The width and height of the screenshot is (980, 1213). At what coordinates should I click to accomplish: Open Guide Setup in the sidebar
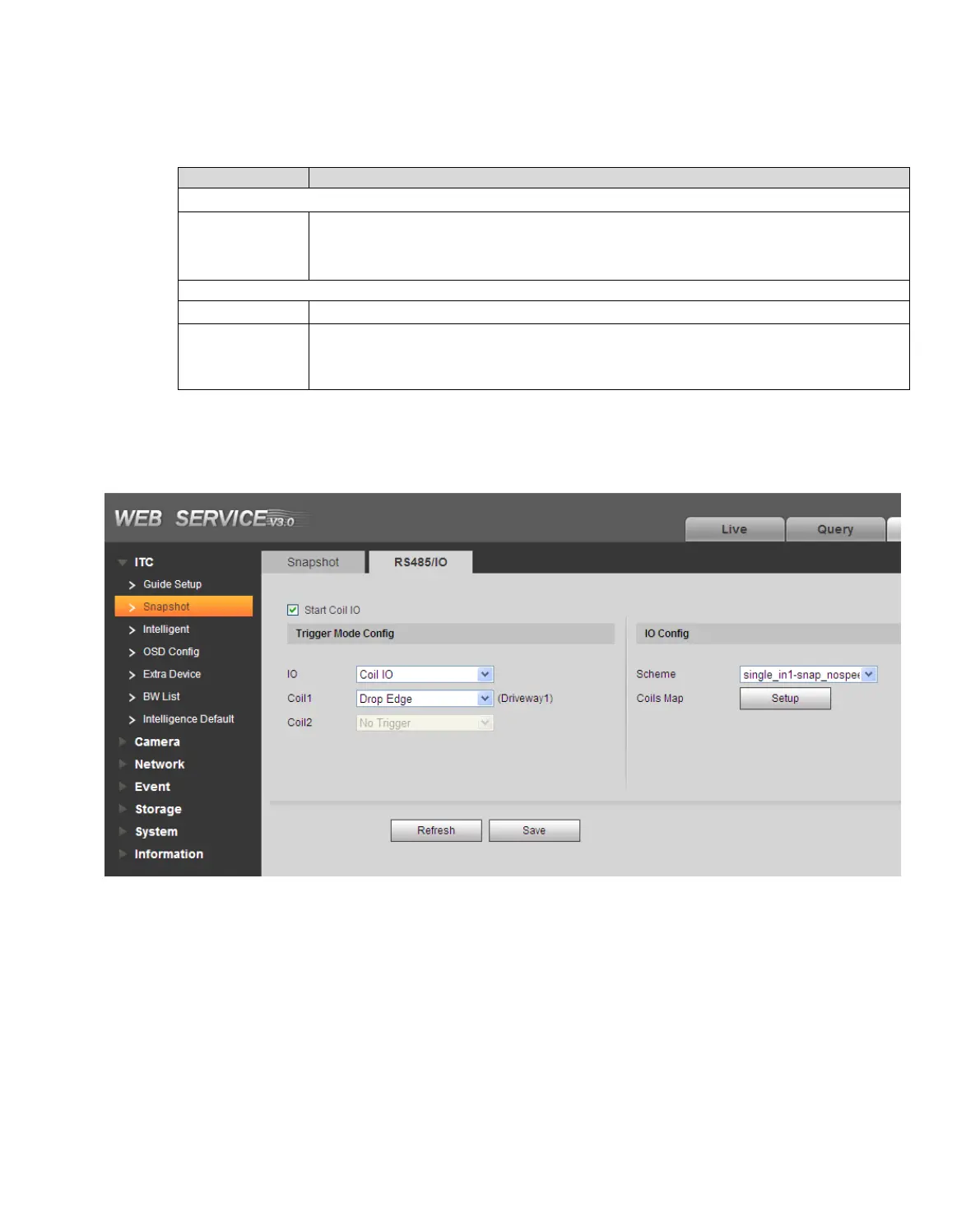tap(172, 584)
